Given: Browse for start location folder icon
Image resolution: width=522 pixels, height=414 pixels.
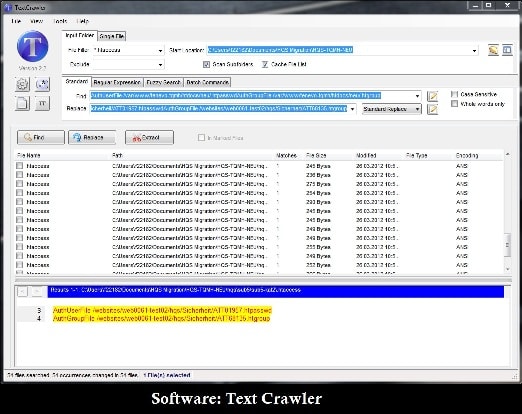Looking at the screenshot, I should 493,50.
